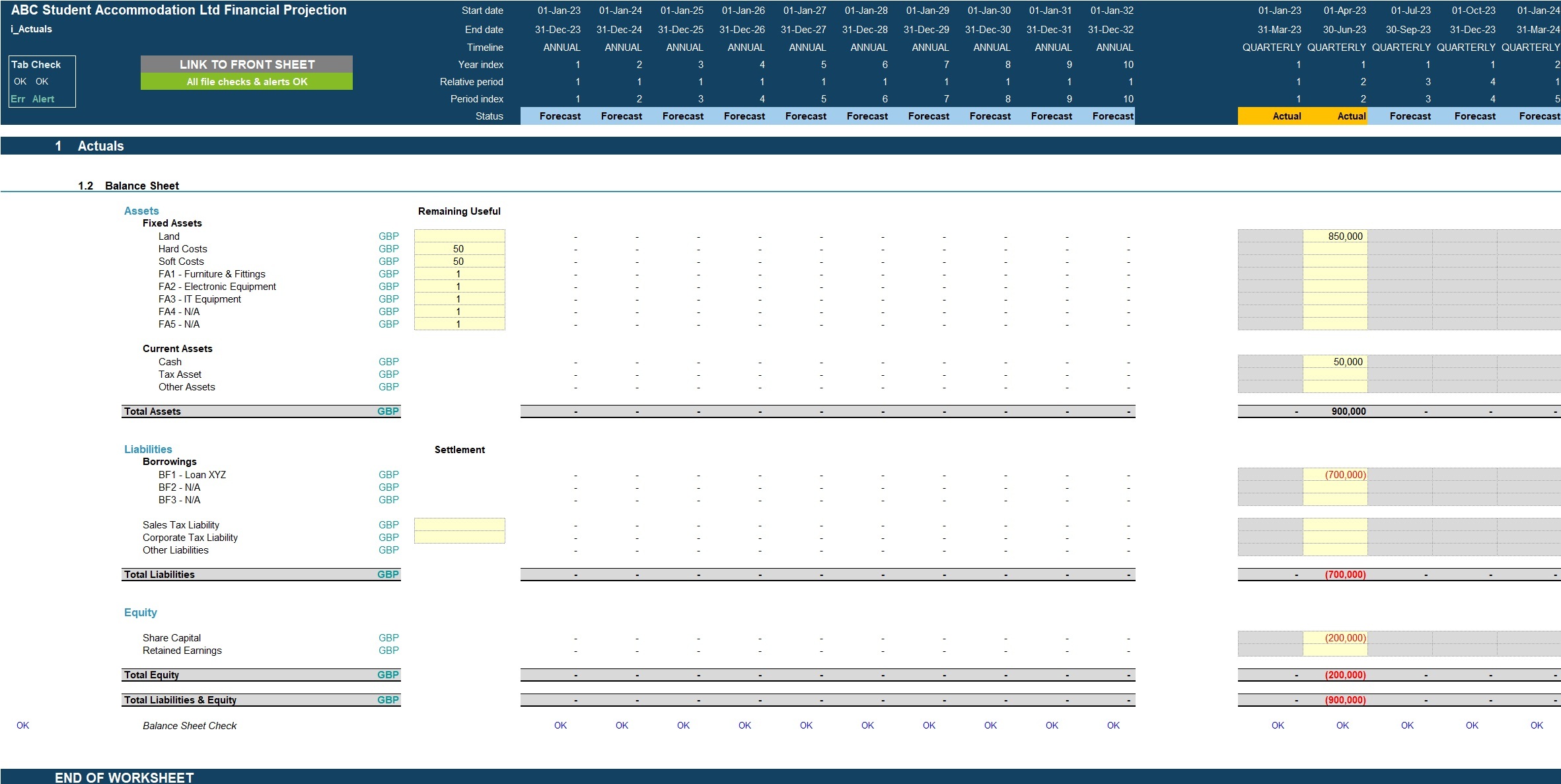
Task: Select the Sales Tax Liability settlement input cell
Action: click(459, 524)
